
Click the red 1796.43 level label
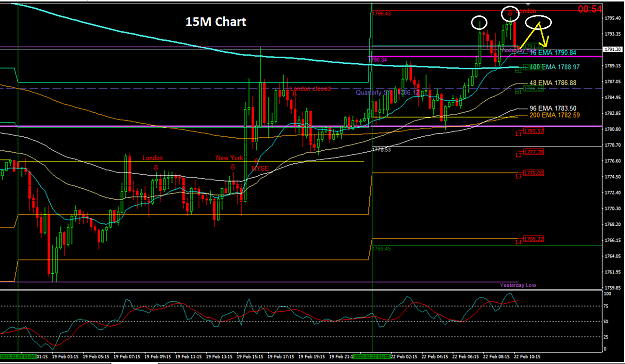382,14
